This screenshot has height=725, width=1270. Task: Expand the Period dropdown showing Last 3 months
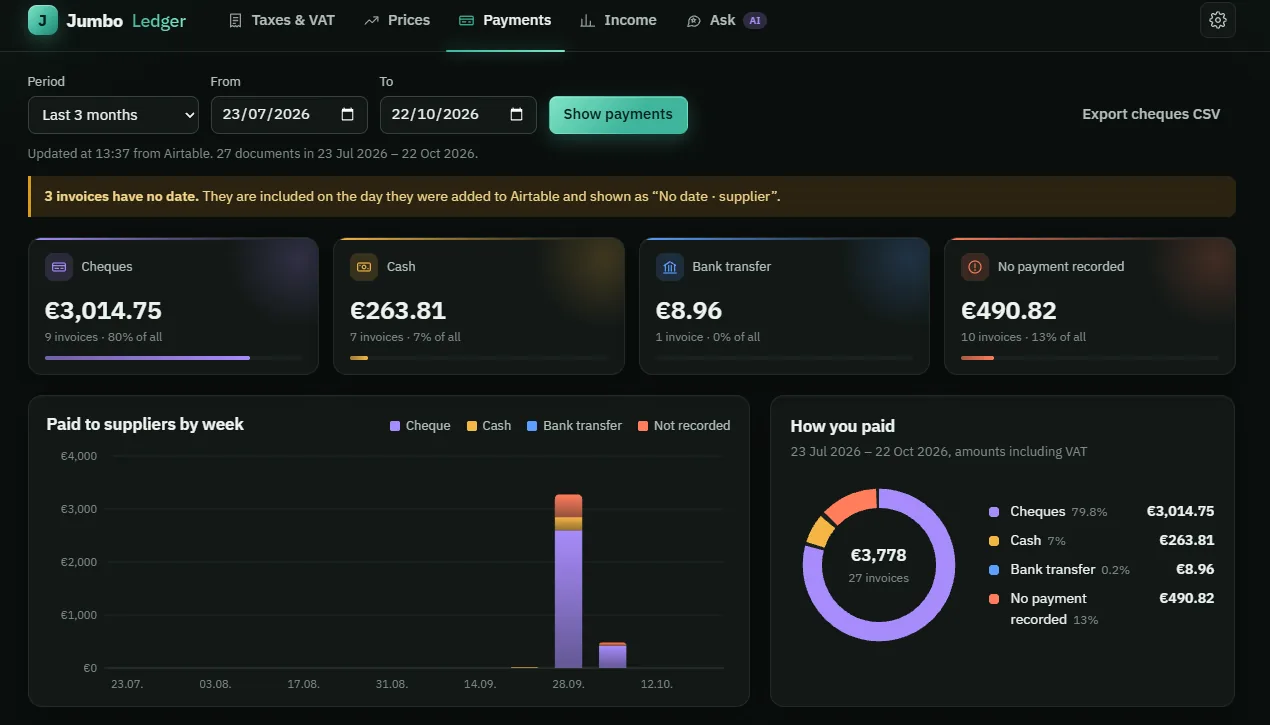(x=113, y=115)
